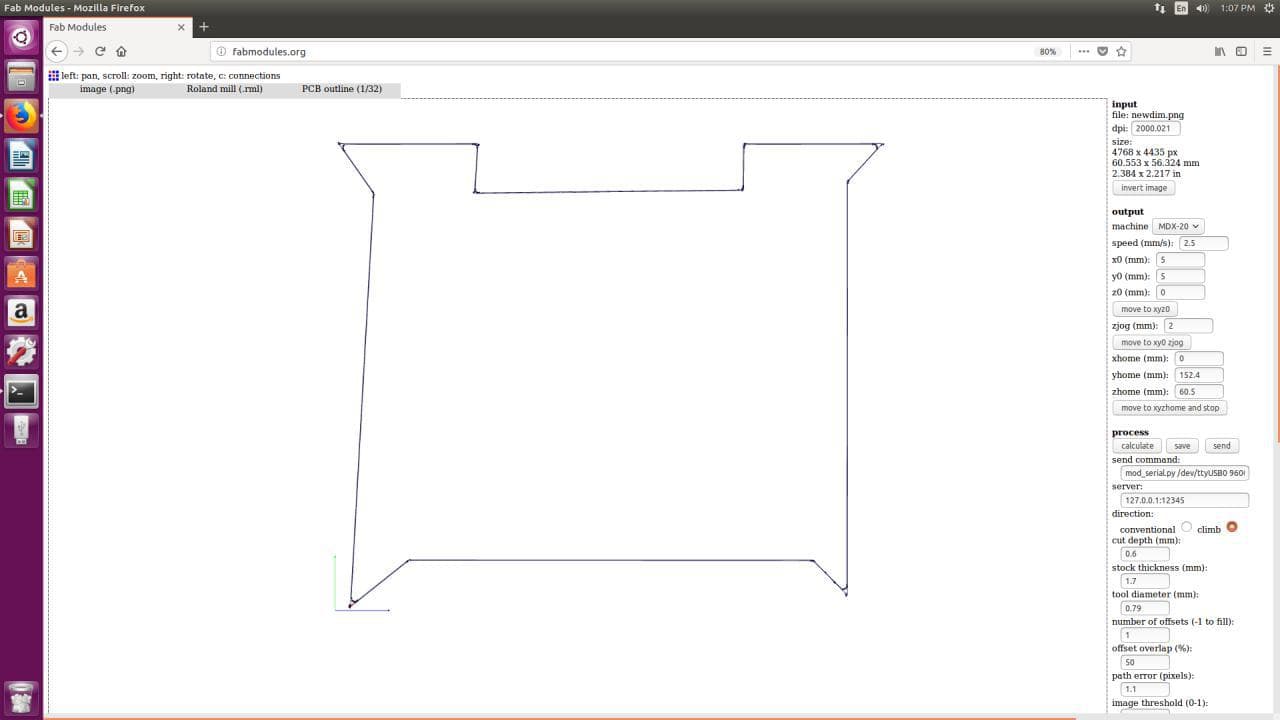Viewport: 1280px width, 720px height.
Task: Open the image (.png) input menu
Action: click(107, 89)
